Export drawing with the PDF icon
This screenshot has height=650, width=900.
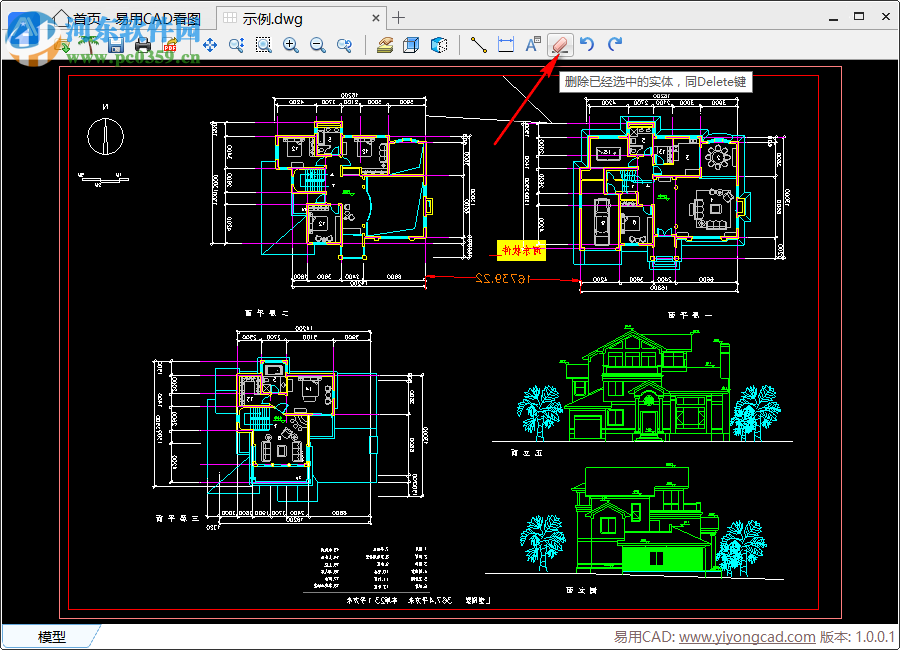click(x=170, y=45)
